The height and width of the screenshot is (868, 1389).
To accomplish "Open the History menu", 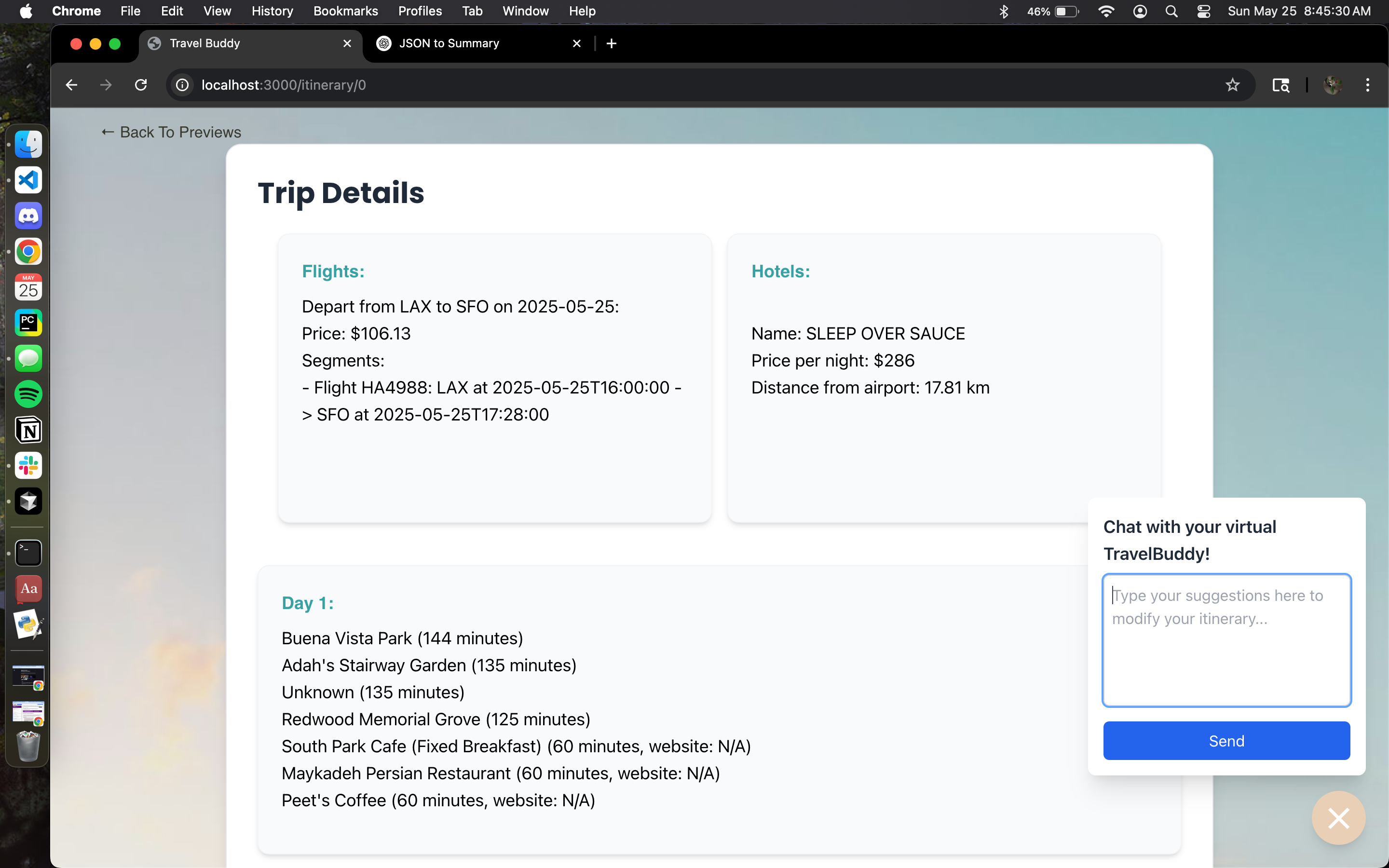I will point(272,11).
